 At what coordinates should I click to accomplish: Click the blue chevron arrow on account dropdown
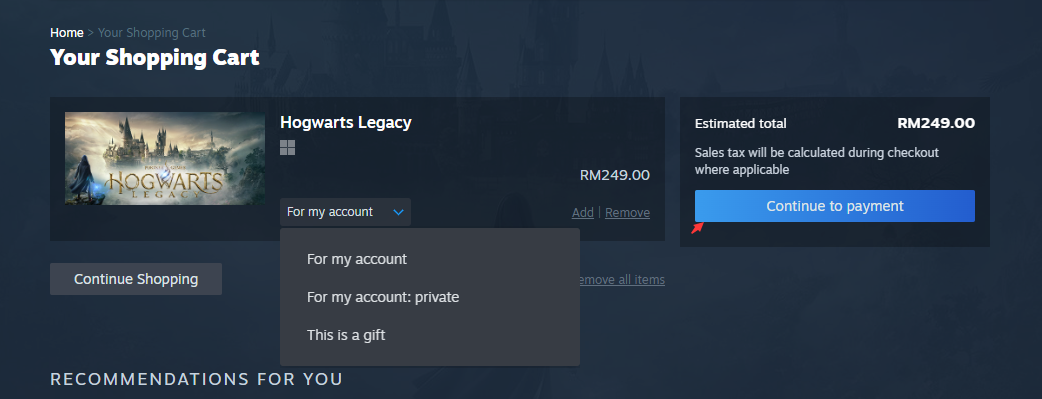pyautogui.click(x=398, y=212)
